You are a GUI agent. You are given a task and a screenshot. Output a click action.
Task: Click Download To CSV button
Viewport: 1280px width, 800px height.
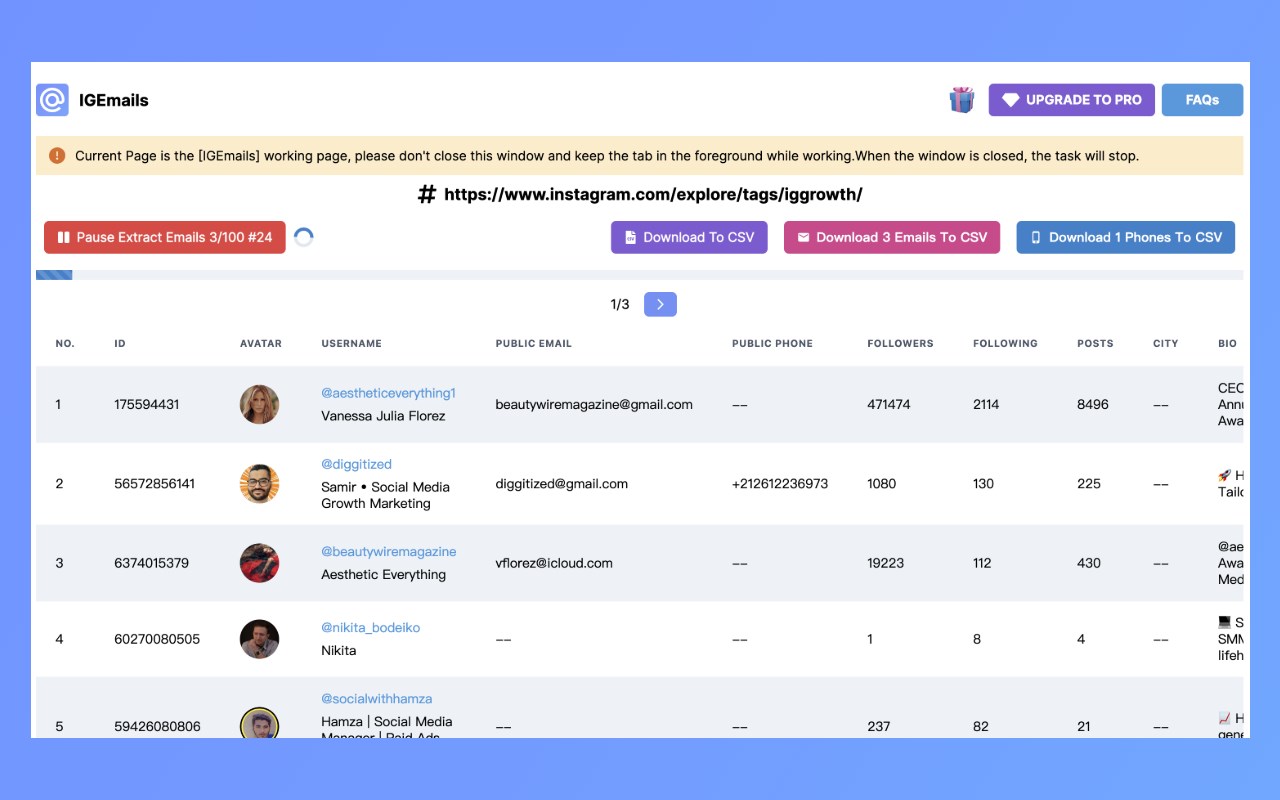pyautogui.click(x=689, y=237)
